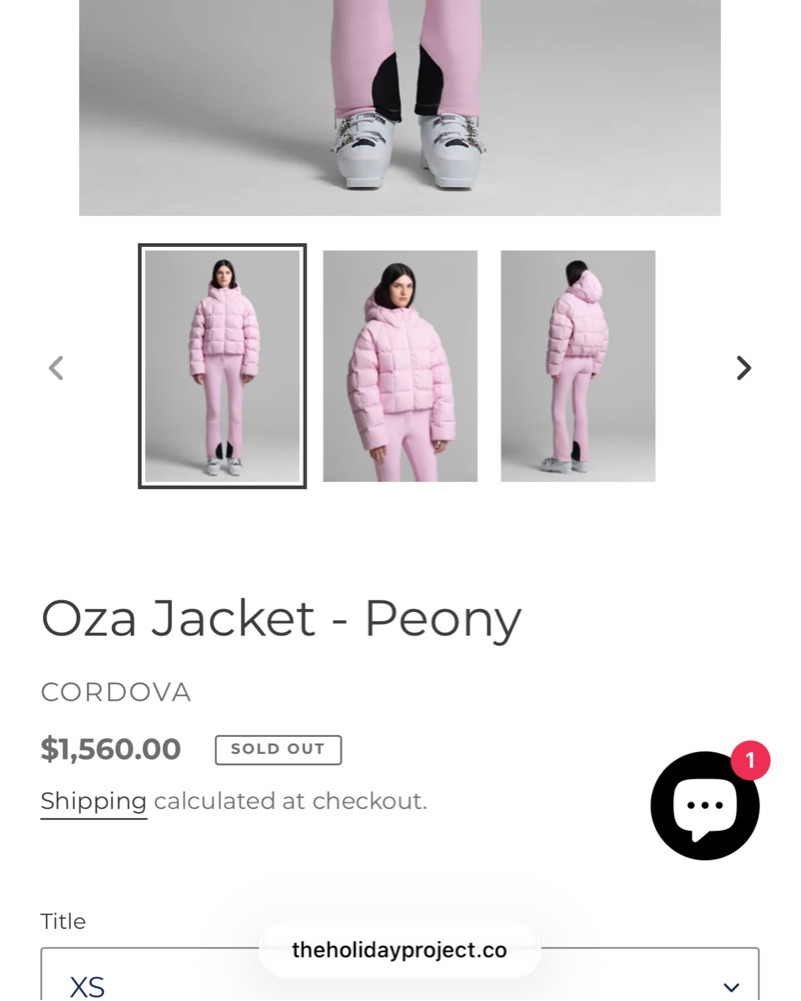The height and width of the screenshot is (1001, 801).
Task: Select the front-view full-length thumbnail
Action: pos(222,366)
